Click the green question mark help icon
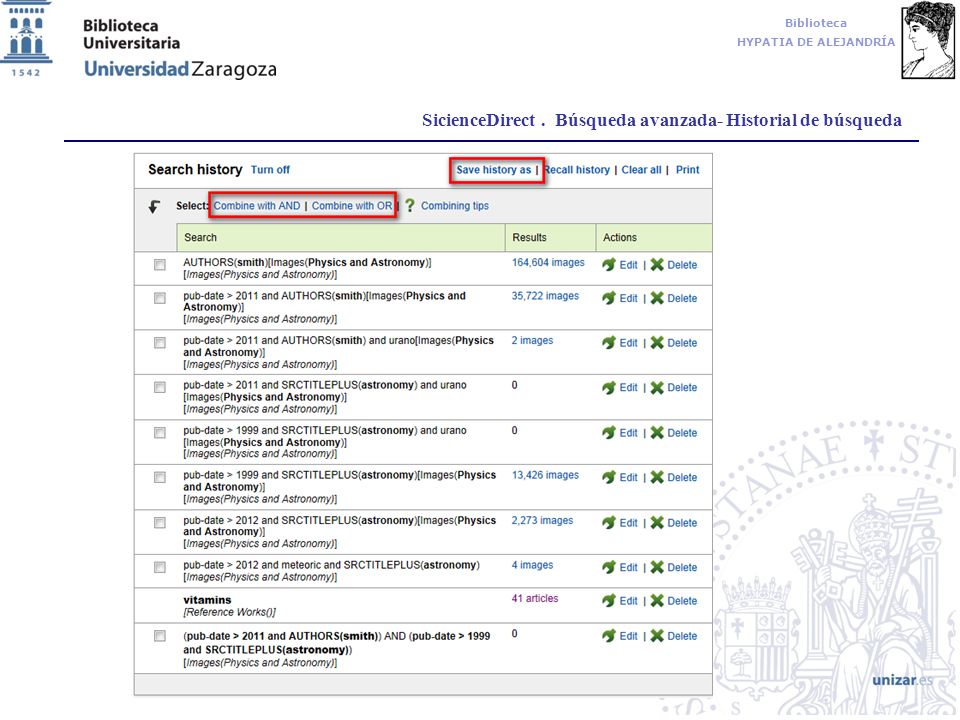The height and width of the screenshot is (720, 960). coord(410,206)
